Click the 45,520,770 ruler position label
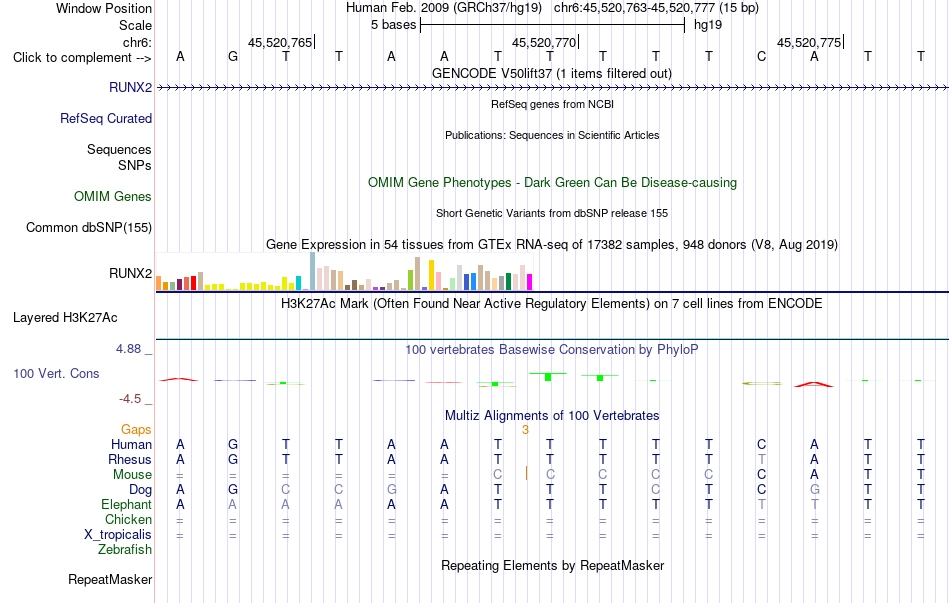The height and width of the screenshot is (603, 950). (x=545, y=42)
